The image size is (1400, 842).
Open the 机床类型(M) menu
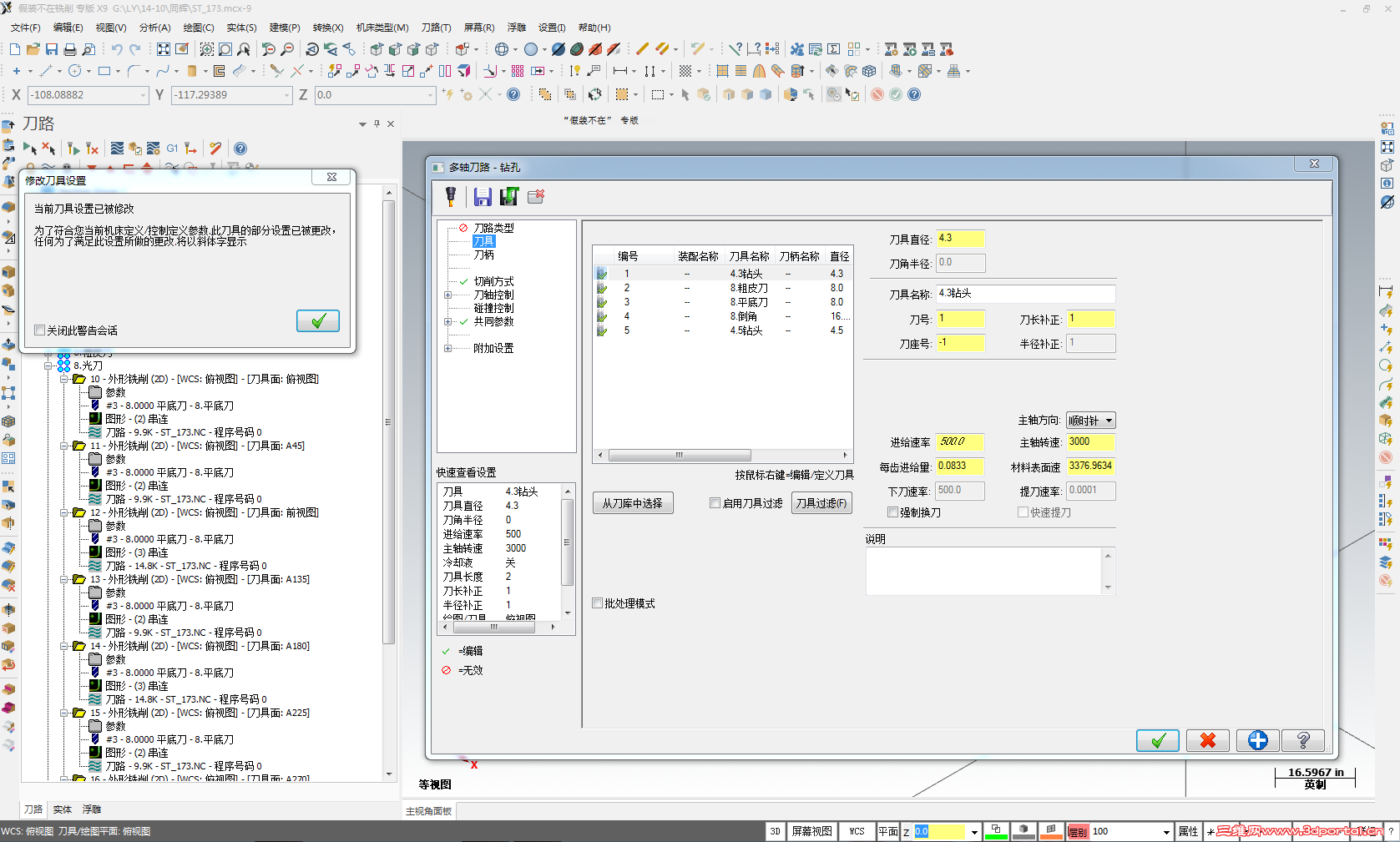[x=382, y=28]
